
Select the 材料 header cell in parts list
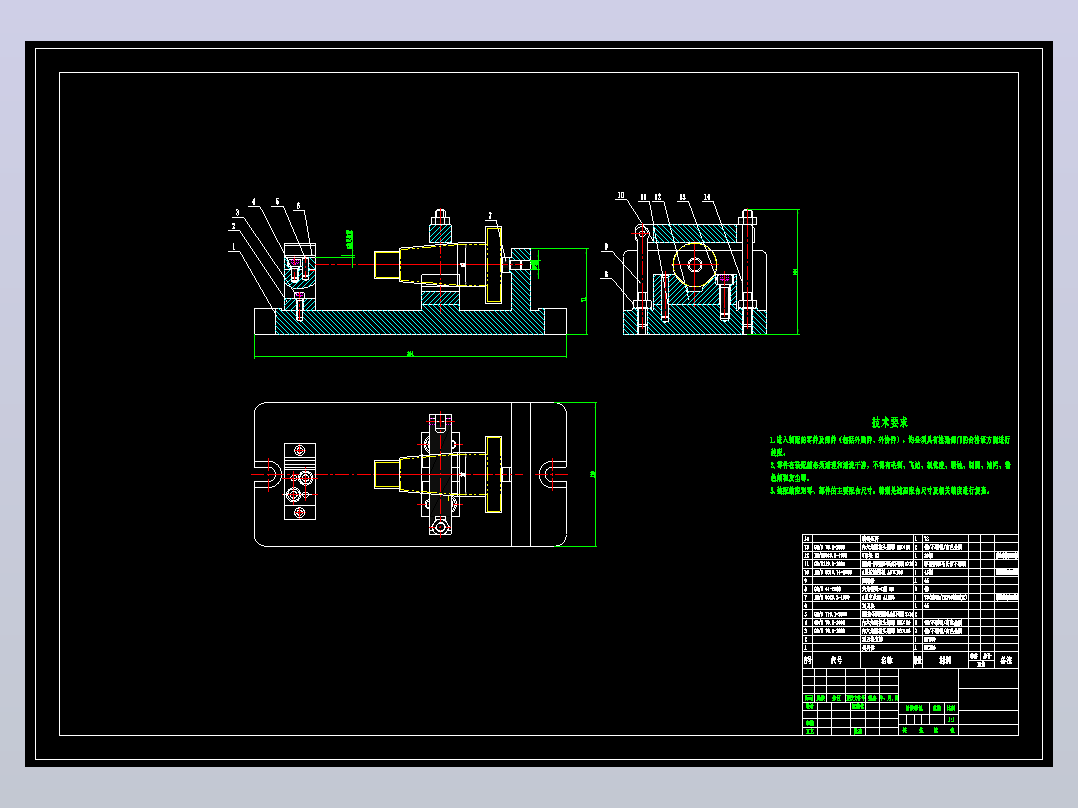click(x=945, y=660)
